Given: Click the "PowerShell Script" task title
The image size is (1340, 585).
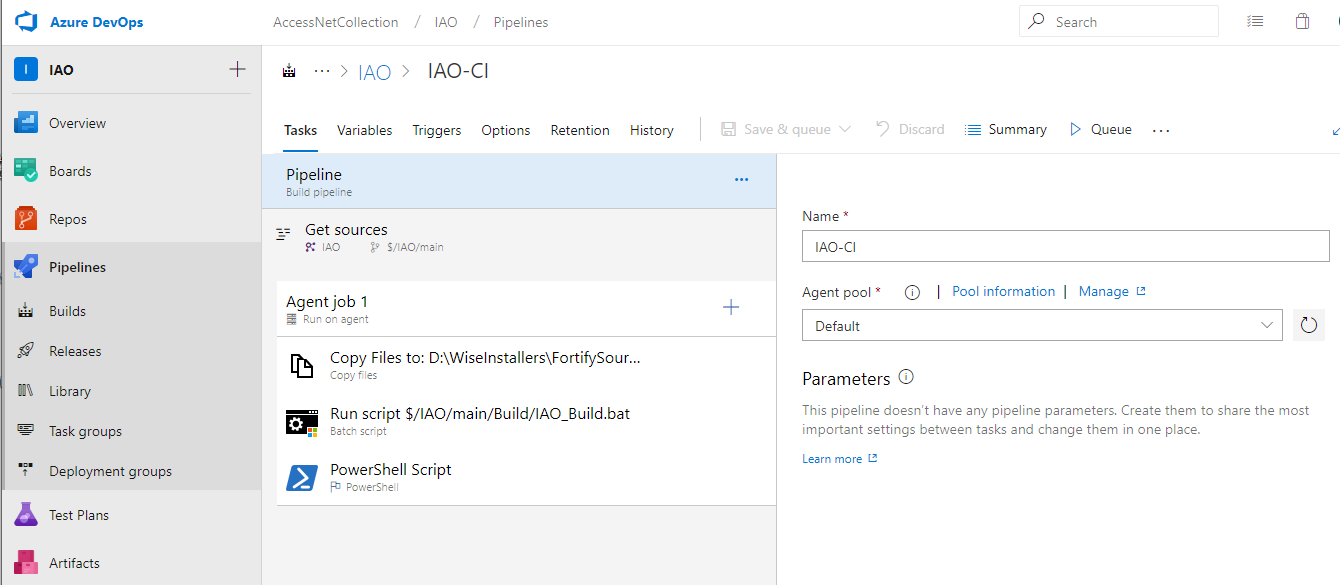Looking at the screenshot, I should point(391,470).
